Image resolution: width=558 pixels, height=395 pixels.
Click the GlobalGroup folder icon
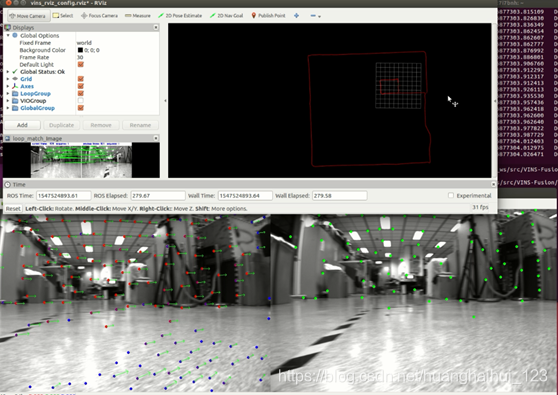coord(15,108)
